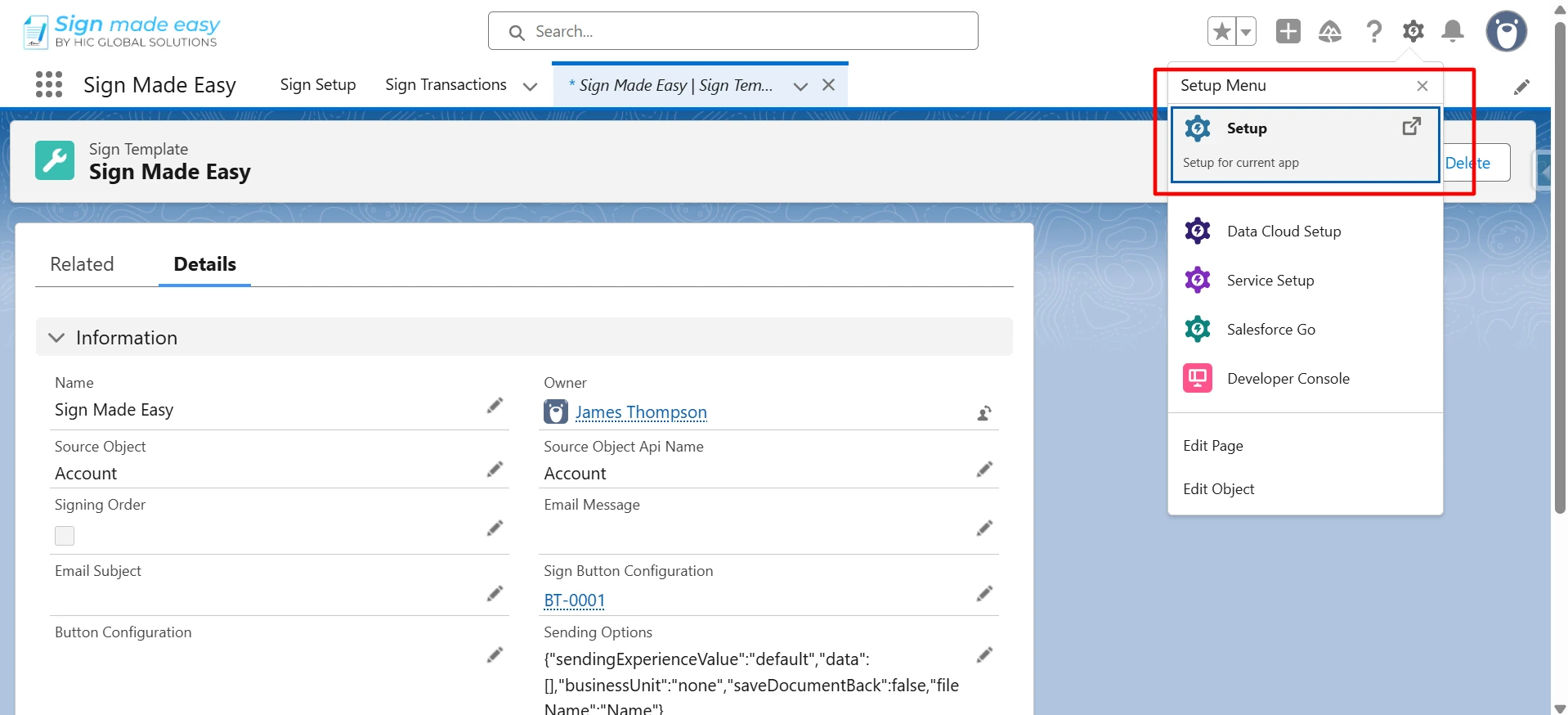Open the Sign Setup tab
This screenshot has height=715, width=1568.
click(x=318, y=85)
